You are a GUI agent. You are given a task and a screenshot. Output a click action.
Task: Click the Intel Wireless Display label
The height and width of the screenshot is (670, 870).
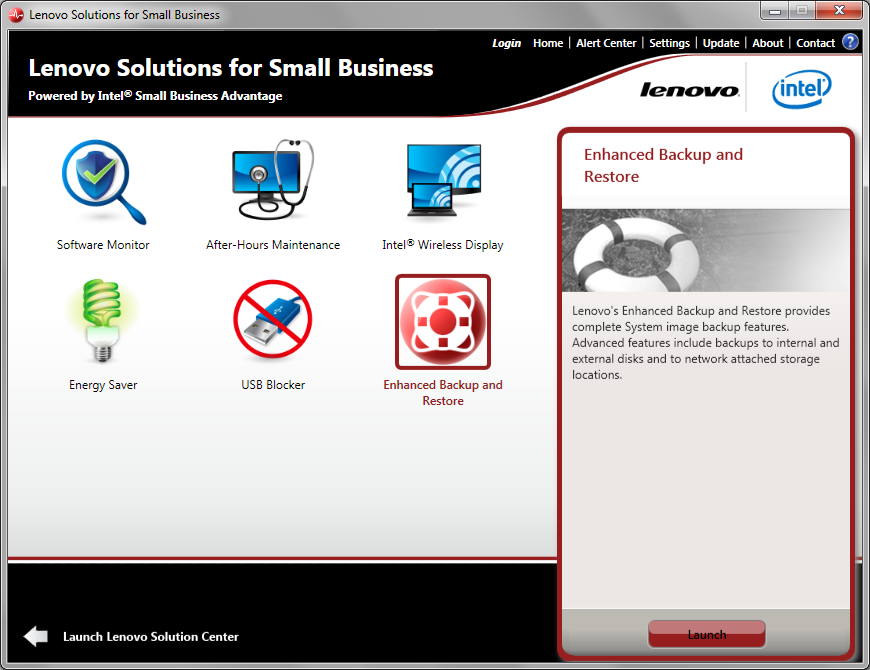442,245
